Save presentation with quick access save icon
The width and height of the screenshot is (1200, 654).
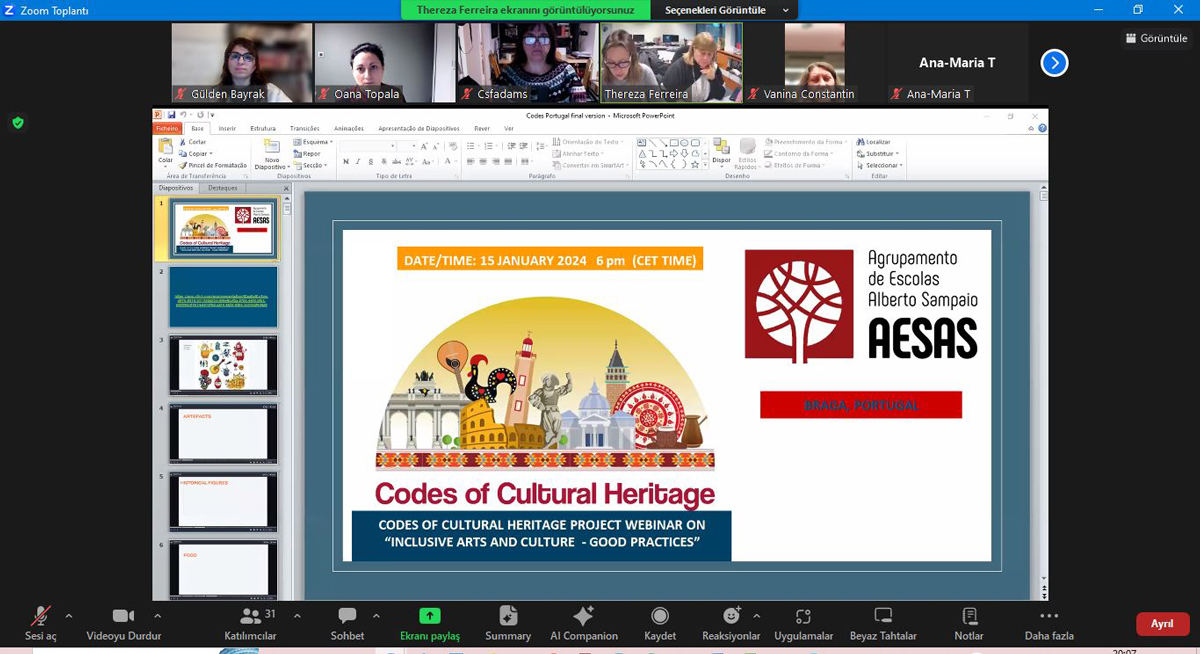click(x=172, y=115)
